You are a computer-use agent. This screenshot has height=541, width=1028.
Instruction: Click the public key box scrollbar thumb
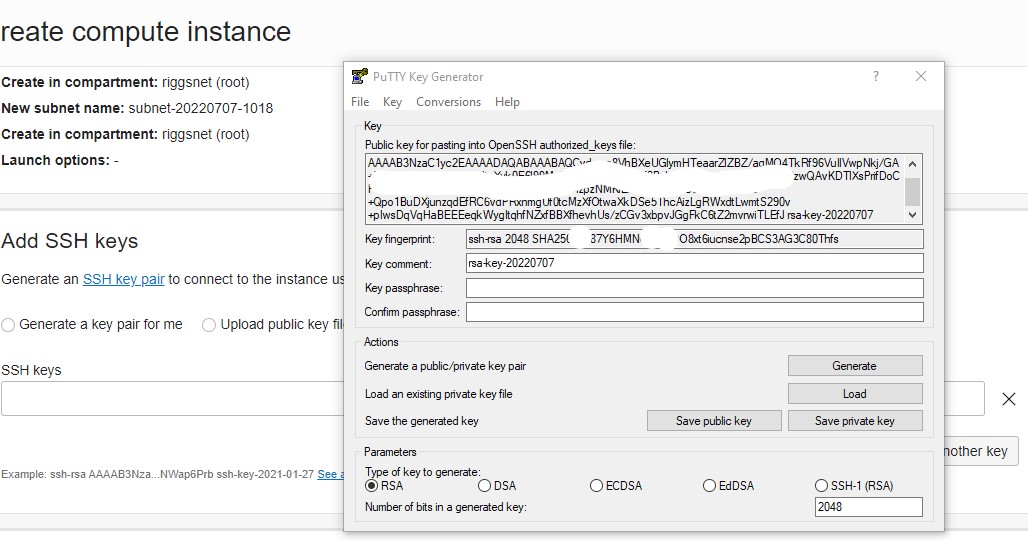[913, 191]
